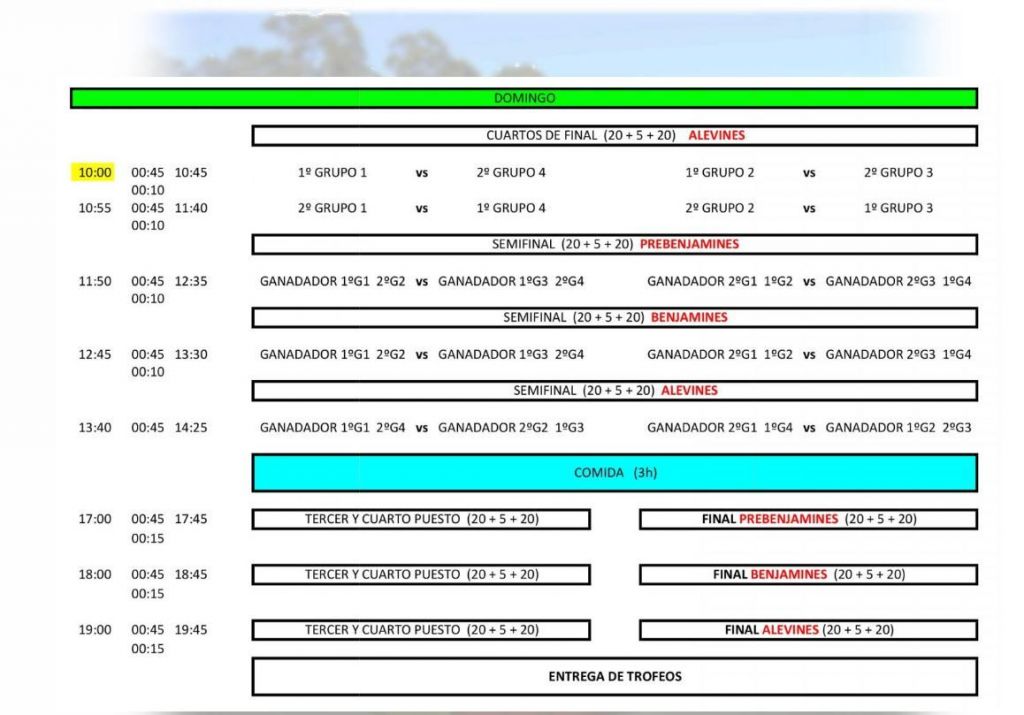Click the FINAL ALEVINES box
1024x715 pixels.
point(808,630)
